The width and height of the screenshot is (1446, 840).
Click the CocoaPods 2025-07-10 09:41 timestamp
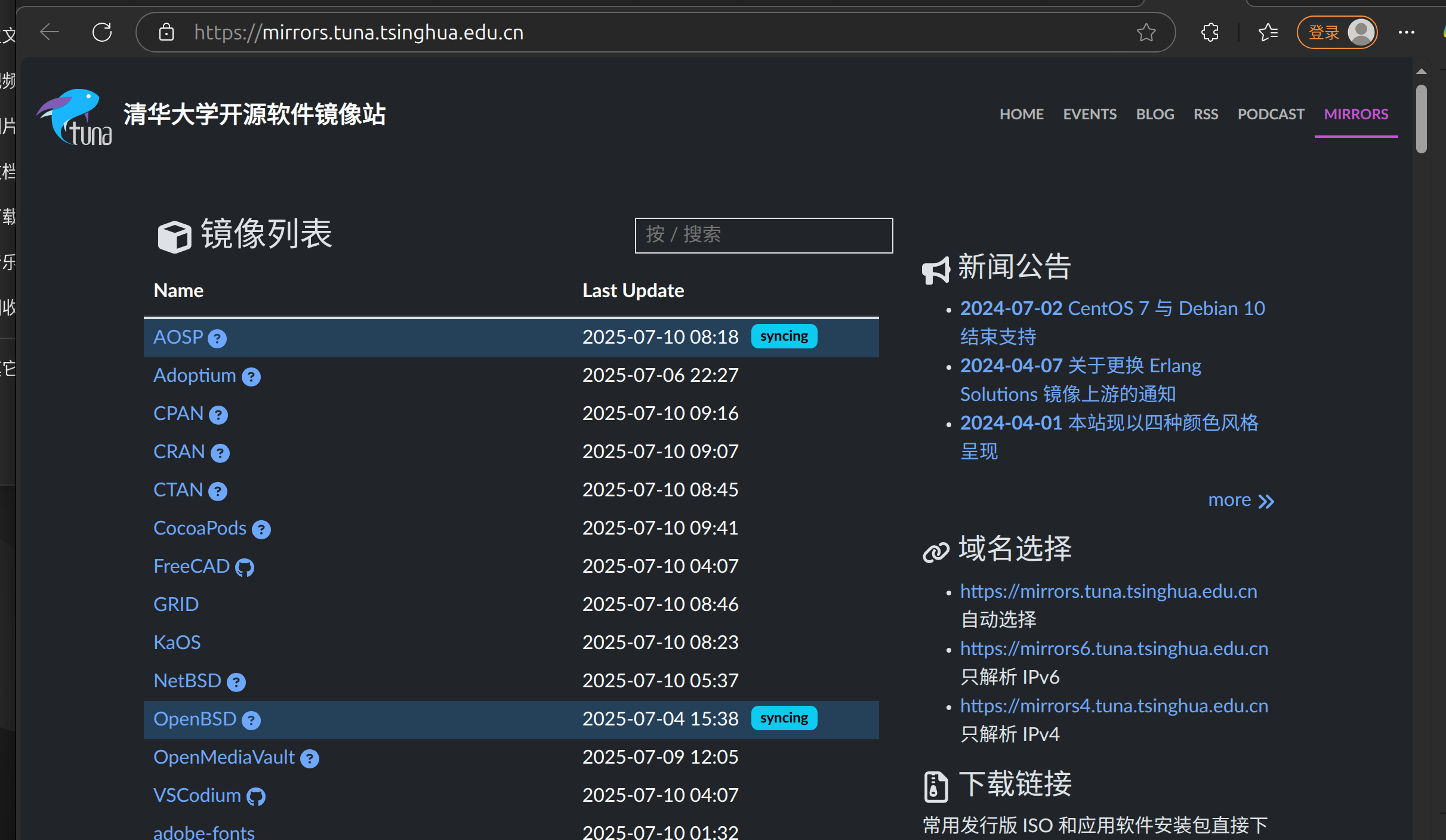(x=660, y=528)
